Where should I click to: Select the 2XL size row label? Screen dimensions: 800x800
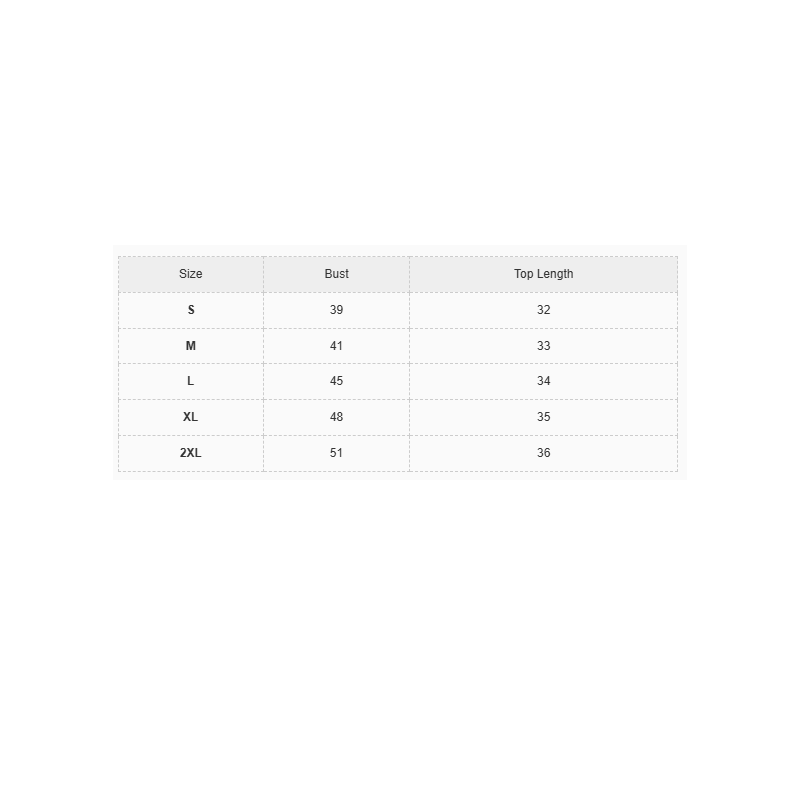point(191,453)
